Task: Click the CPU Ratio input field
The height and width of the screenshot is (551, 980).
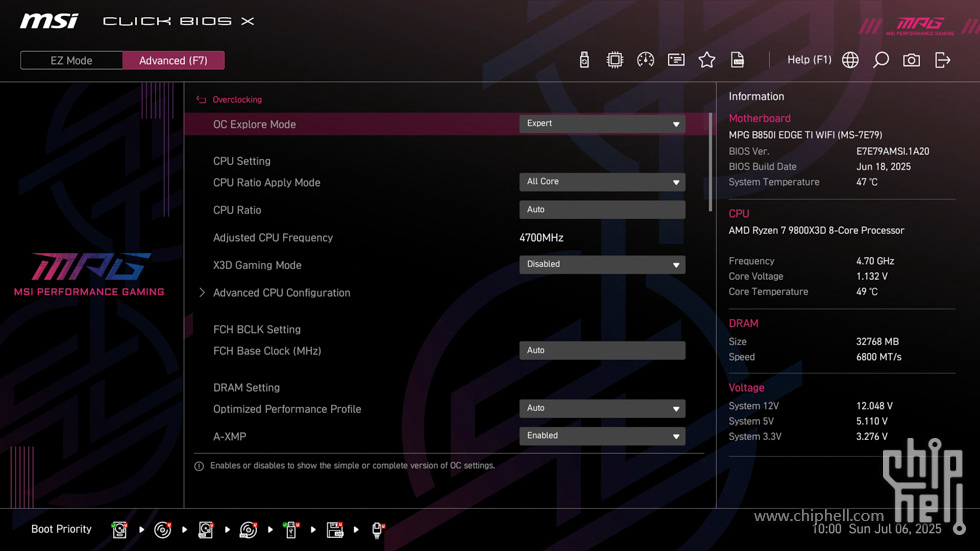Action: (x=602, y=210)
